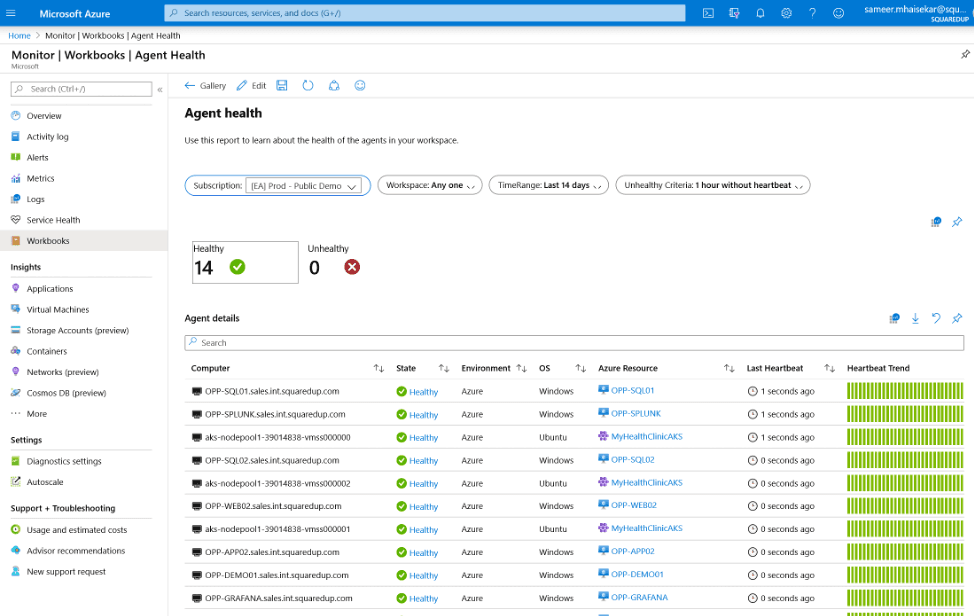Viewport: 974px width, 616px height.
Task: Select the Healthy agents tile
Action: [245, 262]
